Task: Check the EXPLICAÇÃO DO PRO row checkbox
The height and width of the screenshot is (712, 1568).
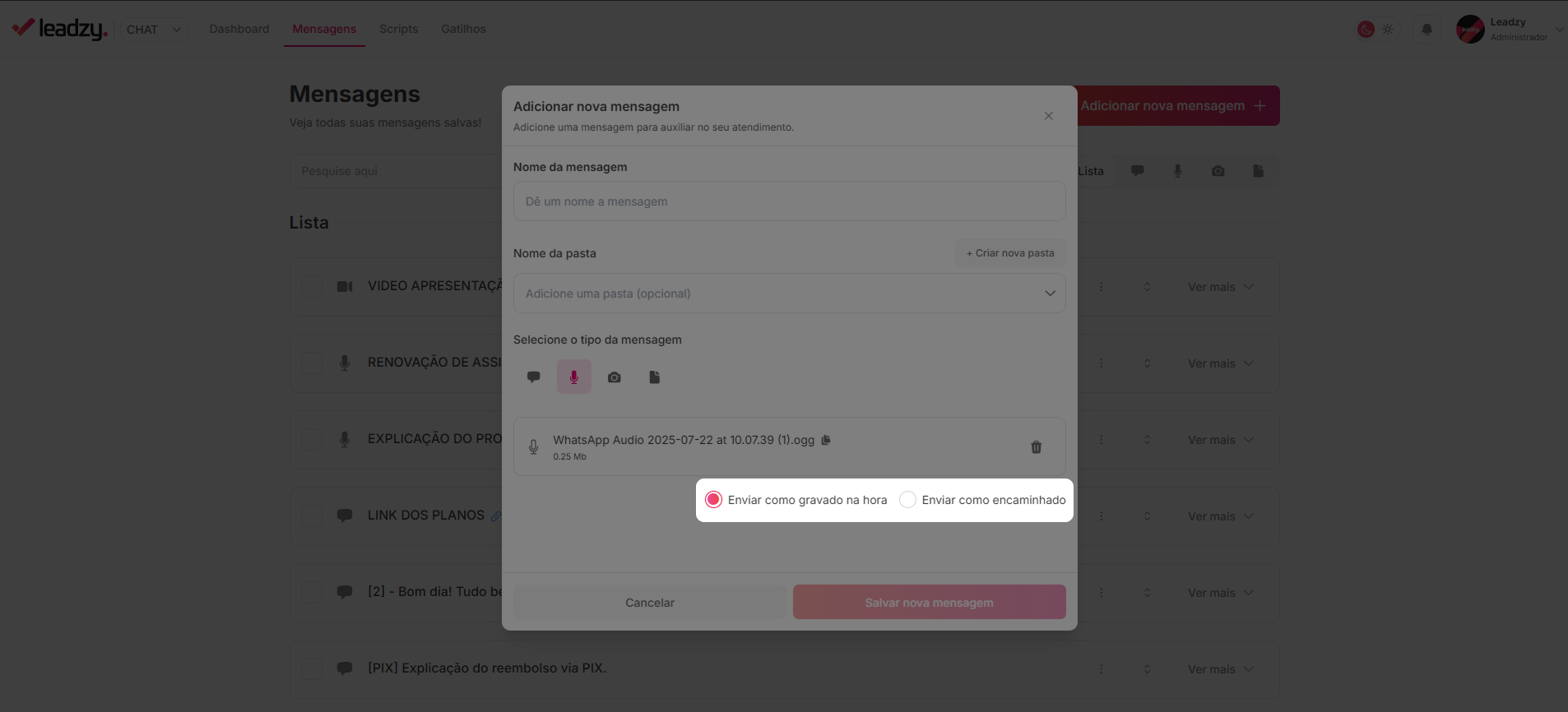Action: pyautogui.click(x=311, y=440)
